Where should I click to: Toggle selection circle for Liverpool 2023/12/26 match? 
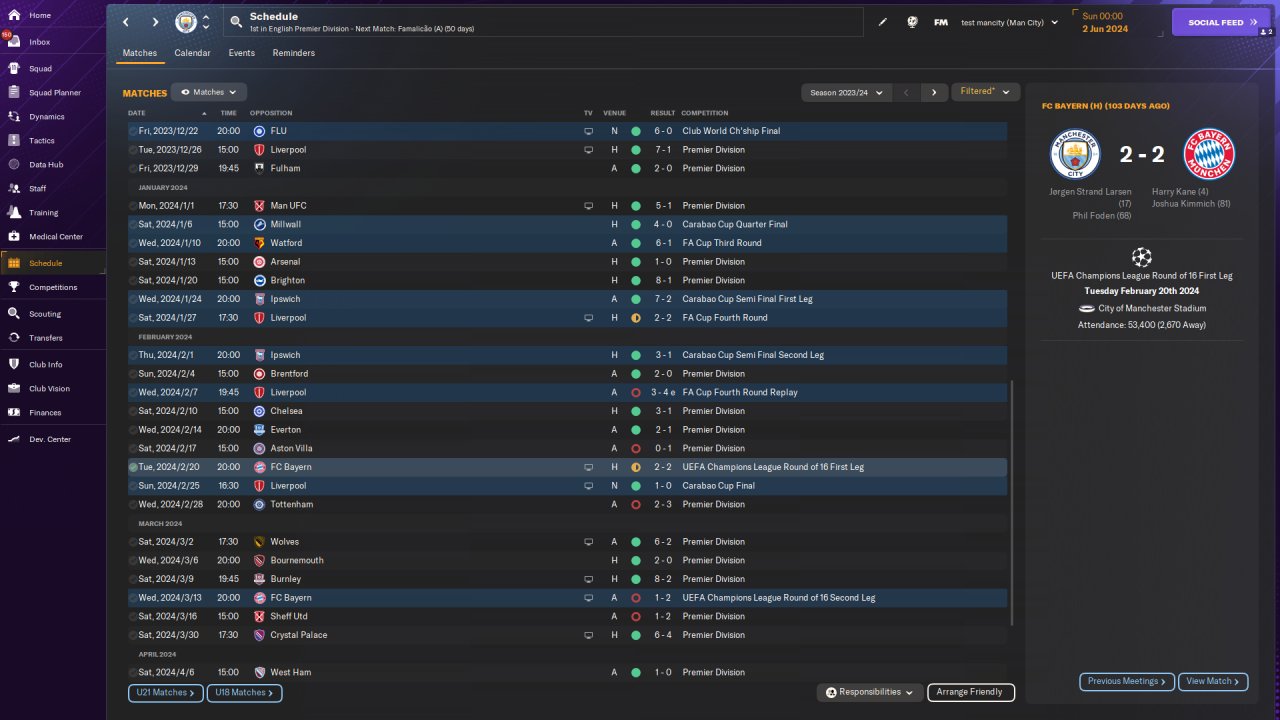pos(133,150)
